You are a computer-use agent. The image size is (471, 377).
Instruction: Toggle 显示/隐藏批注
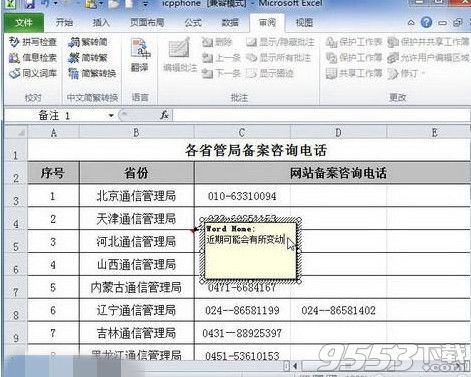[280, 42]
